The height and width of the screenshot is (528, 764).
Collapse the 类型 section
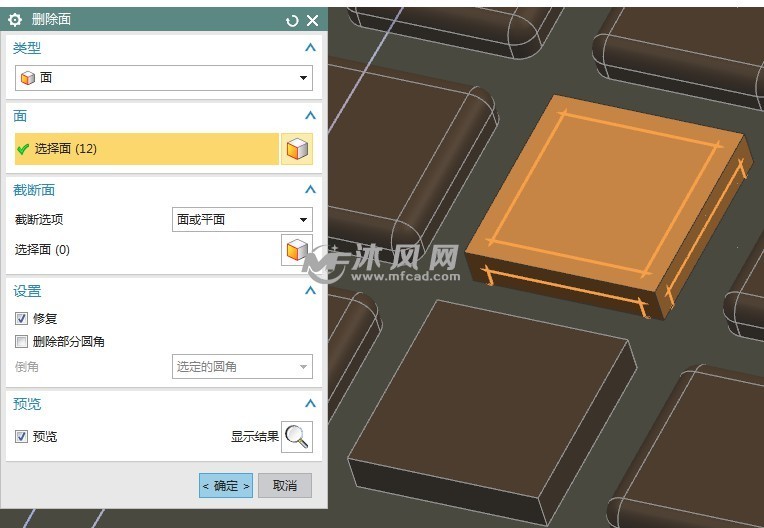(x=310, y=48)
